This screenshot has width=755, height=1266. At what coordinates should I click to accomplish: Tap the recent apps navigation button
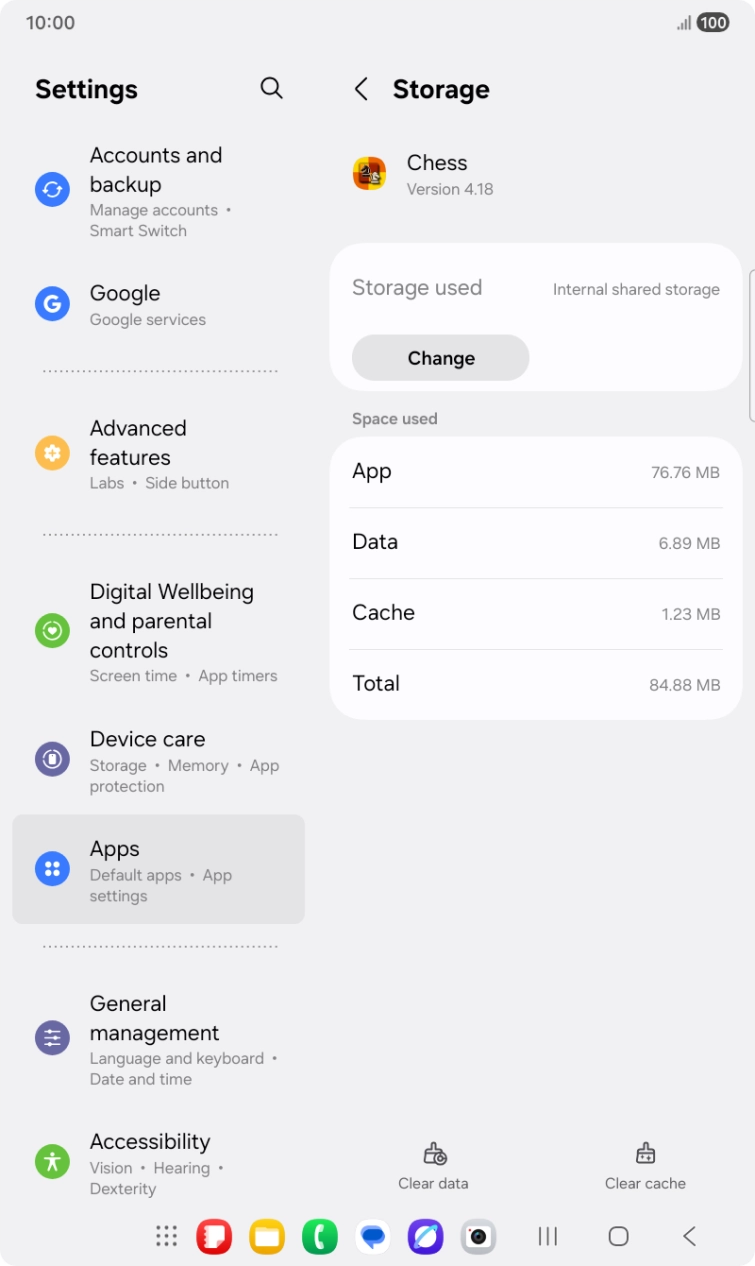(547, 1237)
